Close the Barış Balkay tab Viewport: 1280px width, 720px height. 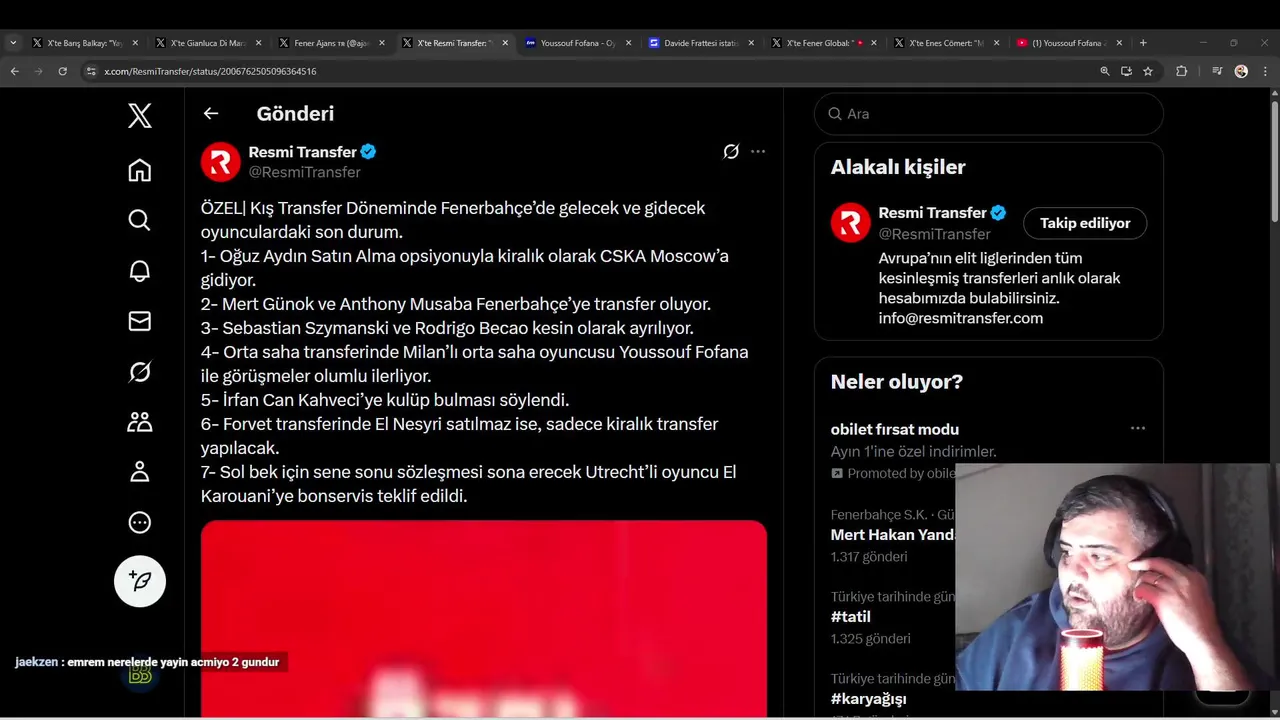click(x=135, y=43)
